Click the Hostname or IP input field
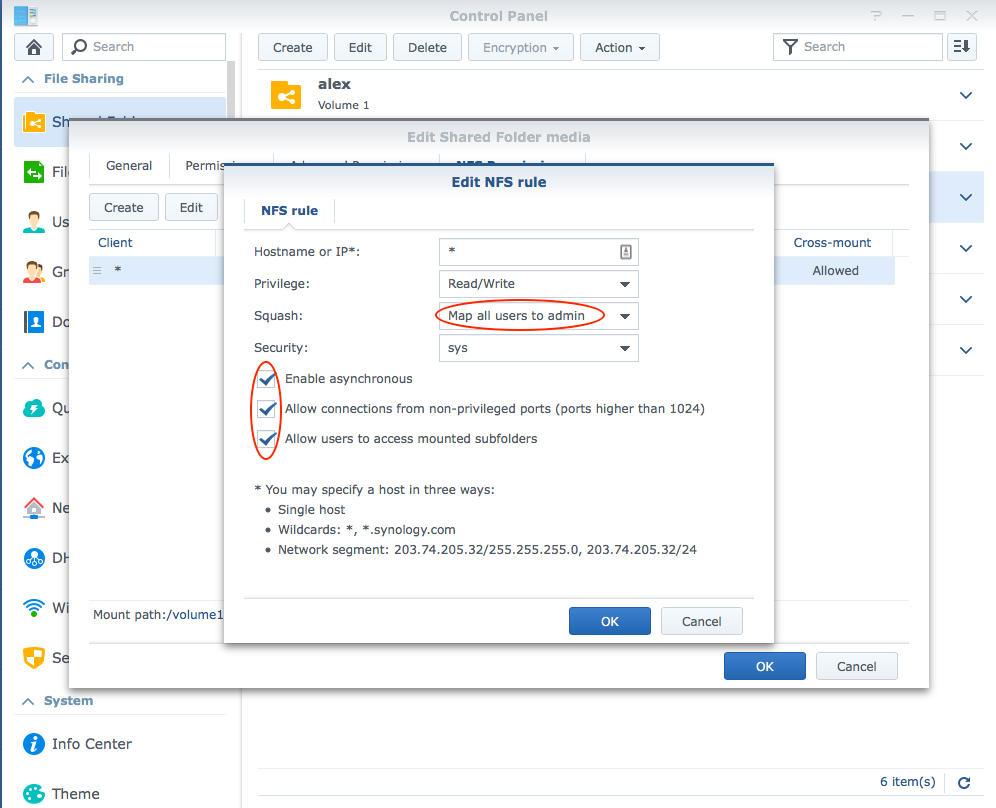Screen dimensions: 996x808 point(528,252)
